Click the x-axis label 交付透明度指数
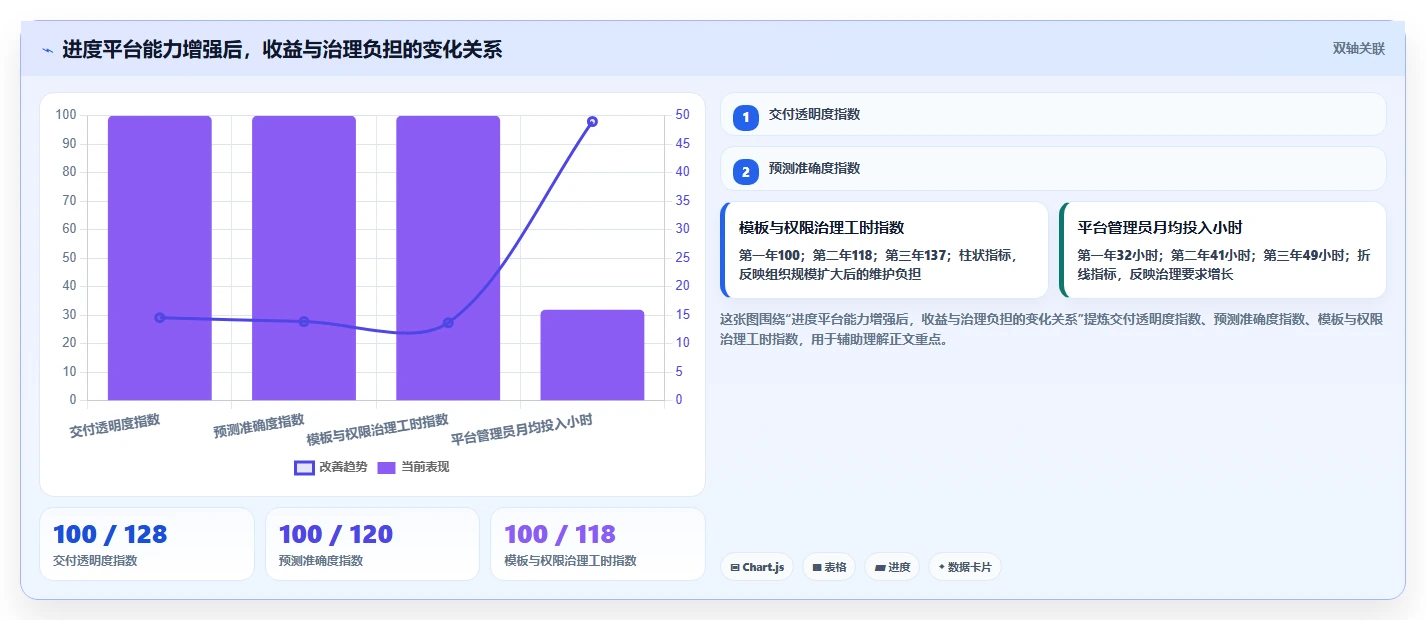Image resolution: width=1426 pixels, height=620 pixels. click(115, 426)
